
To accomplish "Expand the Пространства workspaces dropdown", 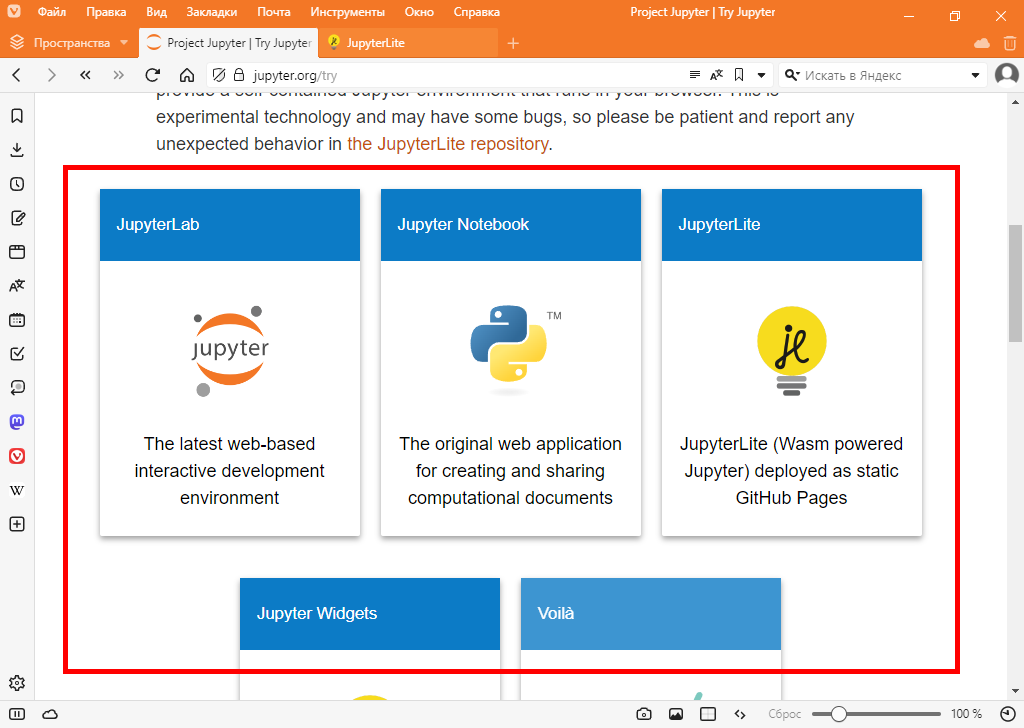I will [123, 43].
